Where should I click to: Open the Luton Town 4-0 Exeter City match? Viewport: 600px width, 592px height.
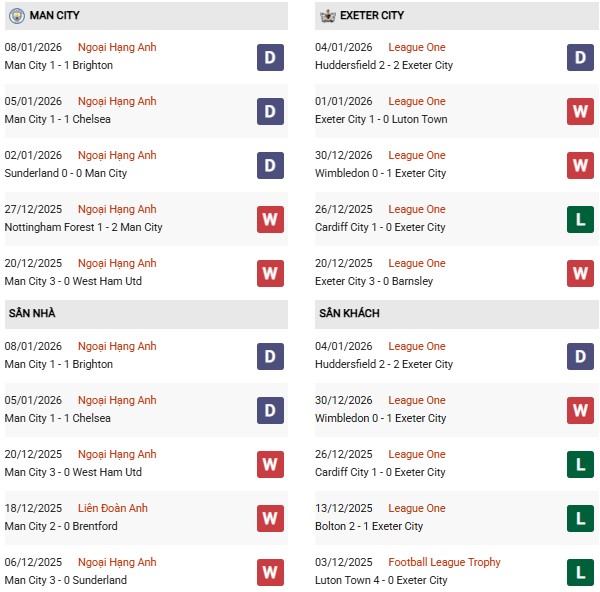382,580
